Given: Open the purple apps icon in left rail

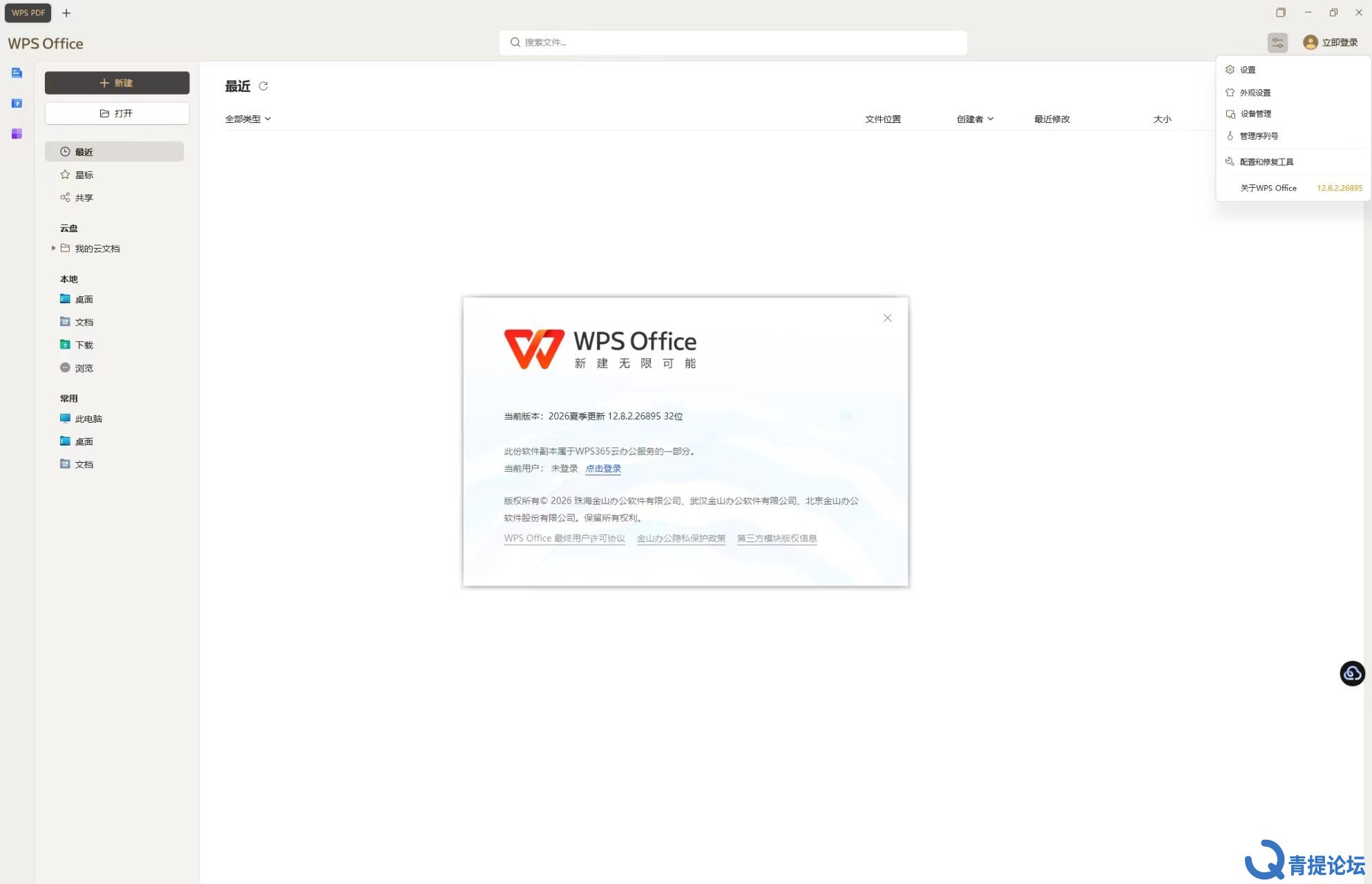Looking at the screenshot, I should pos(17,133).
